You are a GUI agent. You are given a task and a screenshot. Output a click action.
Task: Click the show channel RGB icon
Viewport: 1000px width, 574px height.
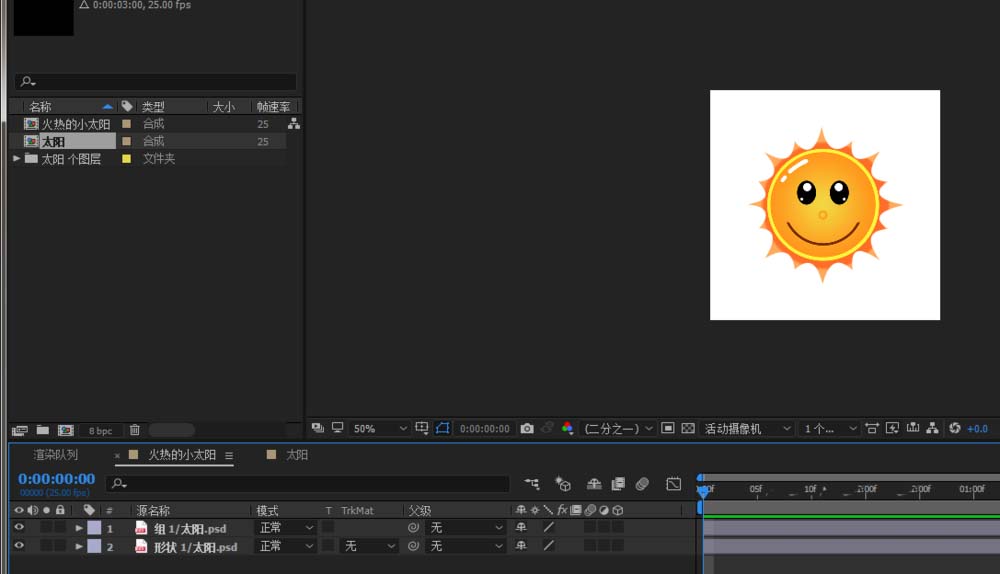click(x=567, y=428)
